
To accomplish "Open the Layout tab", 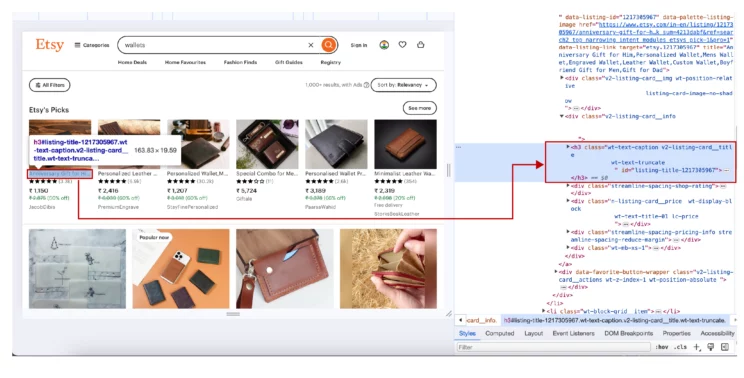I will click(x=533, y=333).
